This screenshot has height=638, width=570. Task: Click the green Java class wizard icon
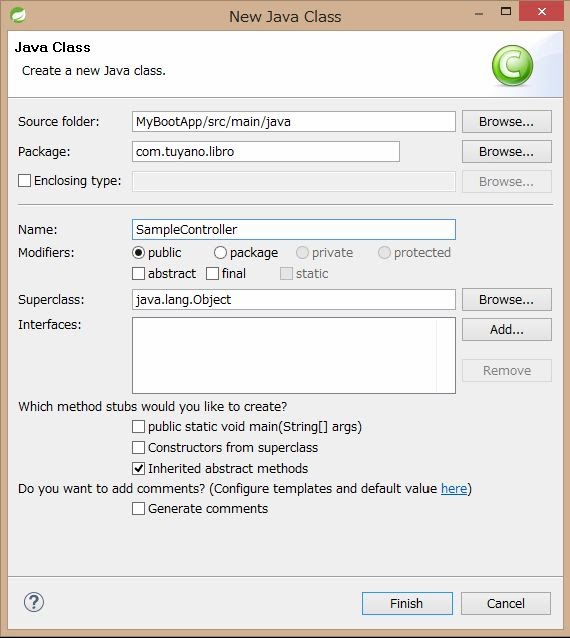tap(512, 65)
